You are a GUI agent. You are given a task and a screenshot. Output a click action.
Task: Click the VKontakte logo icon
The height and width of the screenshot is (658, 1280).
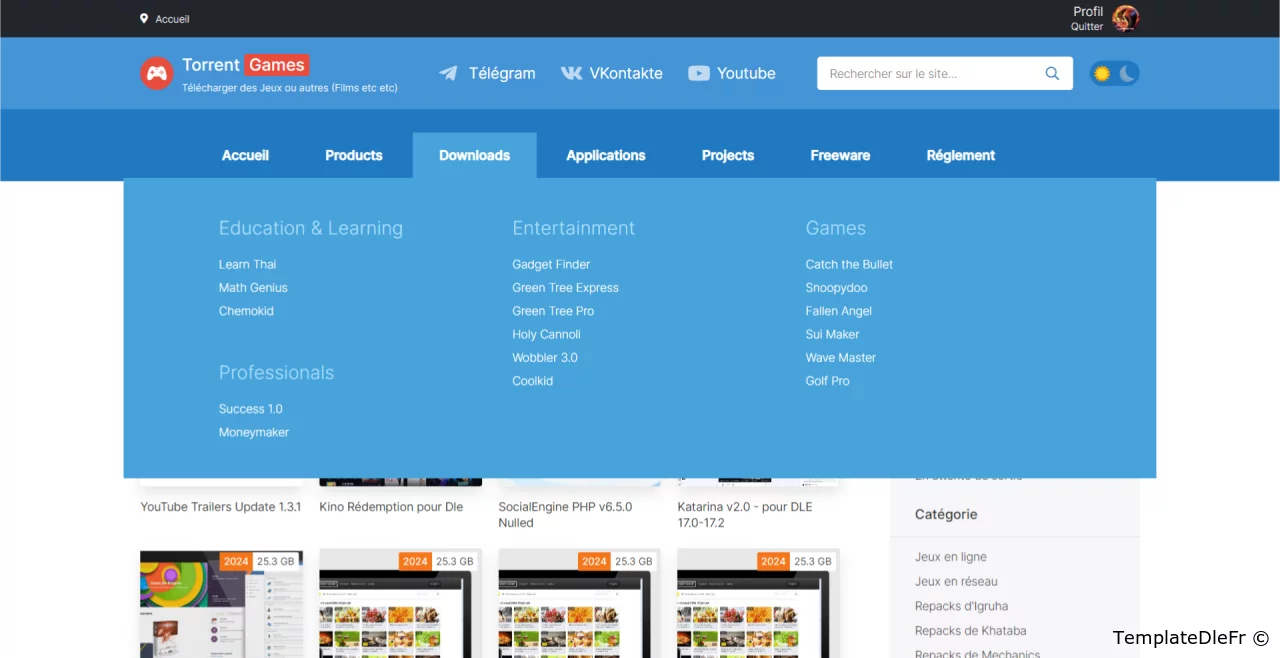(571, 73)
